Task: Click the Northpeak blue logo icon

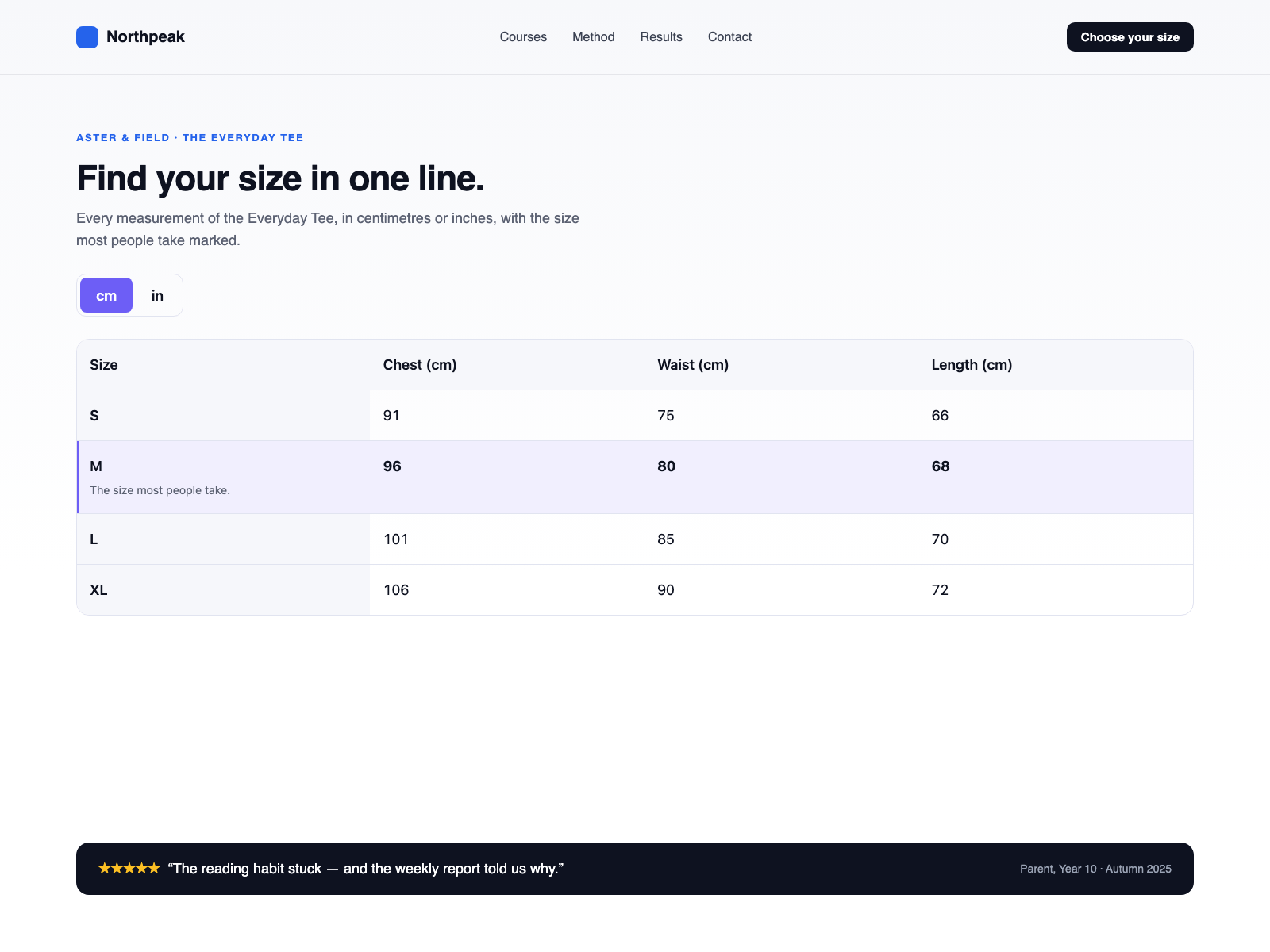Action: 87,37
